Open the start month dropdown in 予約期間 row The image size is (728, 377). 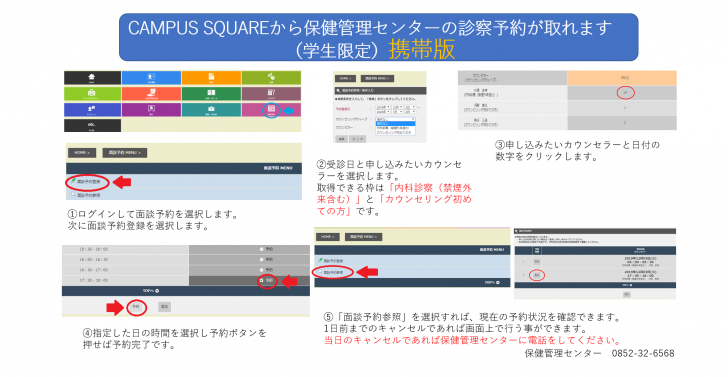pyautogui.click(x=397, y=107)
